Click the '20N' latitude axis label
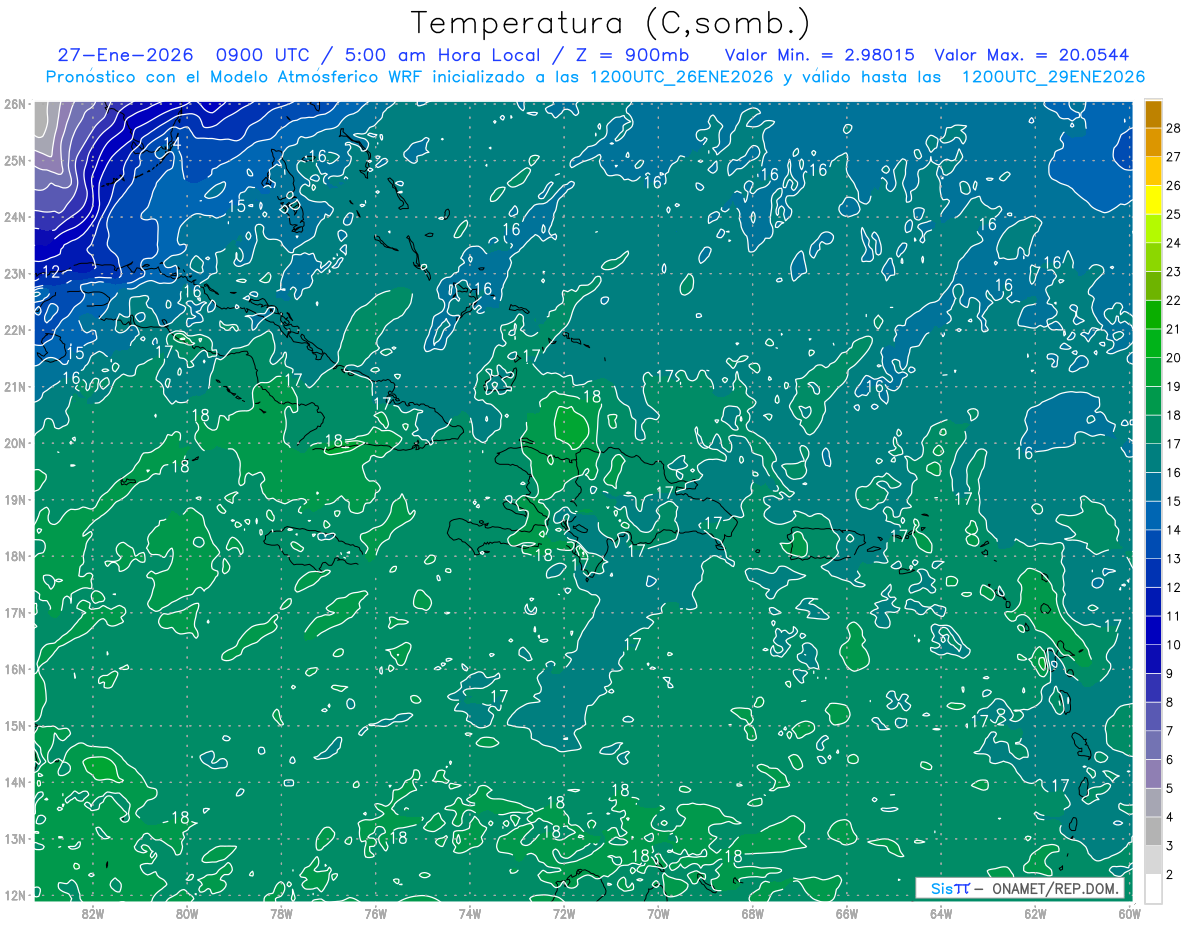Image resolution: width=1200 pixels, height=927 pixels. click(14, 443)
